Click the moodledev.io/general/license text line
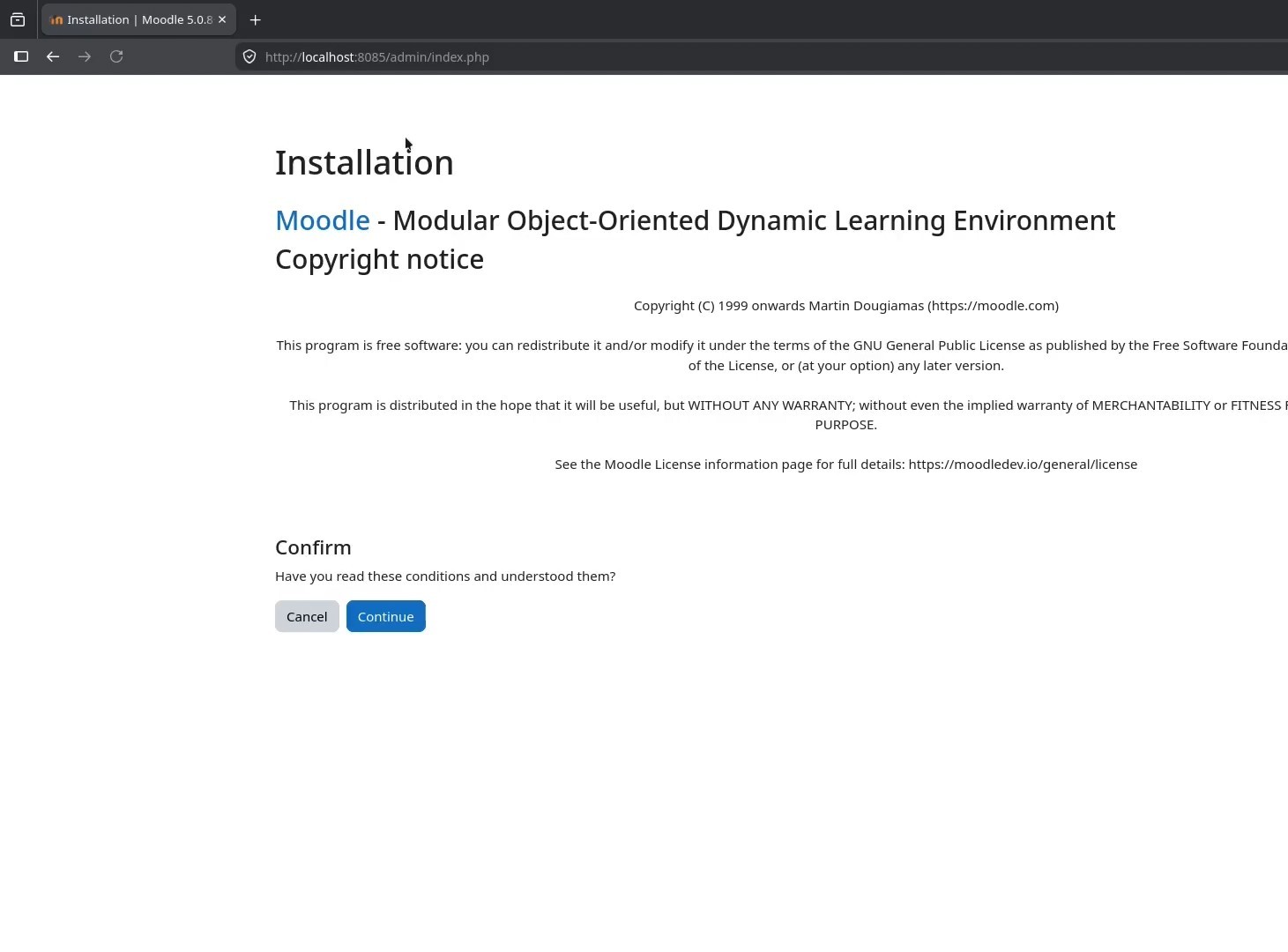The width and height of the screenshot is (1288, 952). (846, 465)
